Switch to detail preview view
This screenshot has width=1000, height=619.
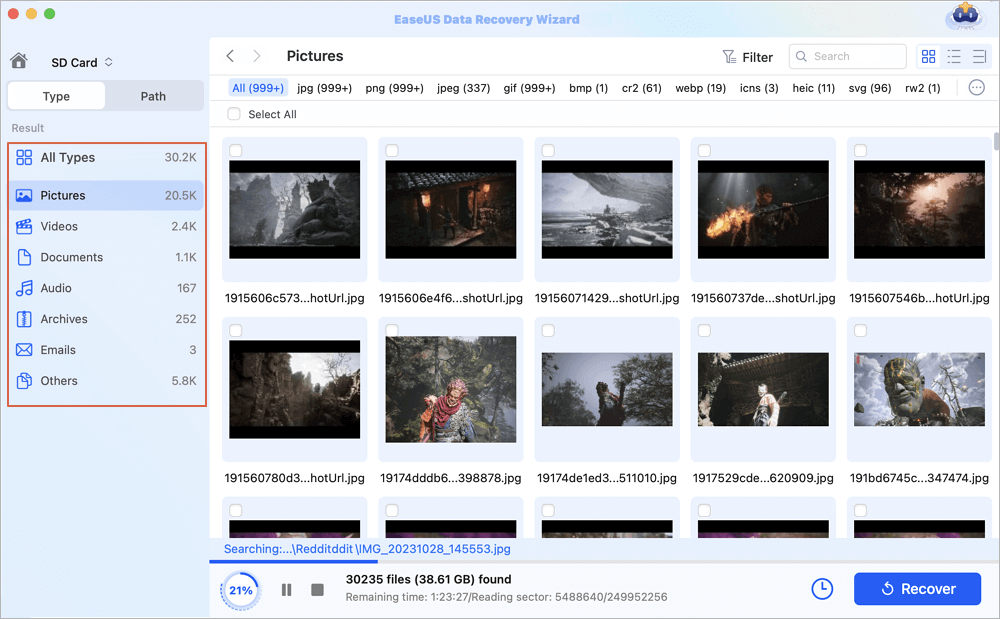(980, 57)
